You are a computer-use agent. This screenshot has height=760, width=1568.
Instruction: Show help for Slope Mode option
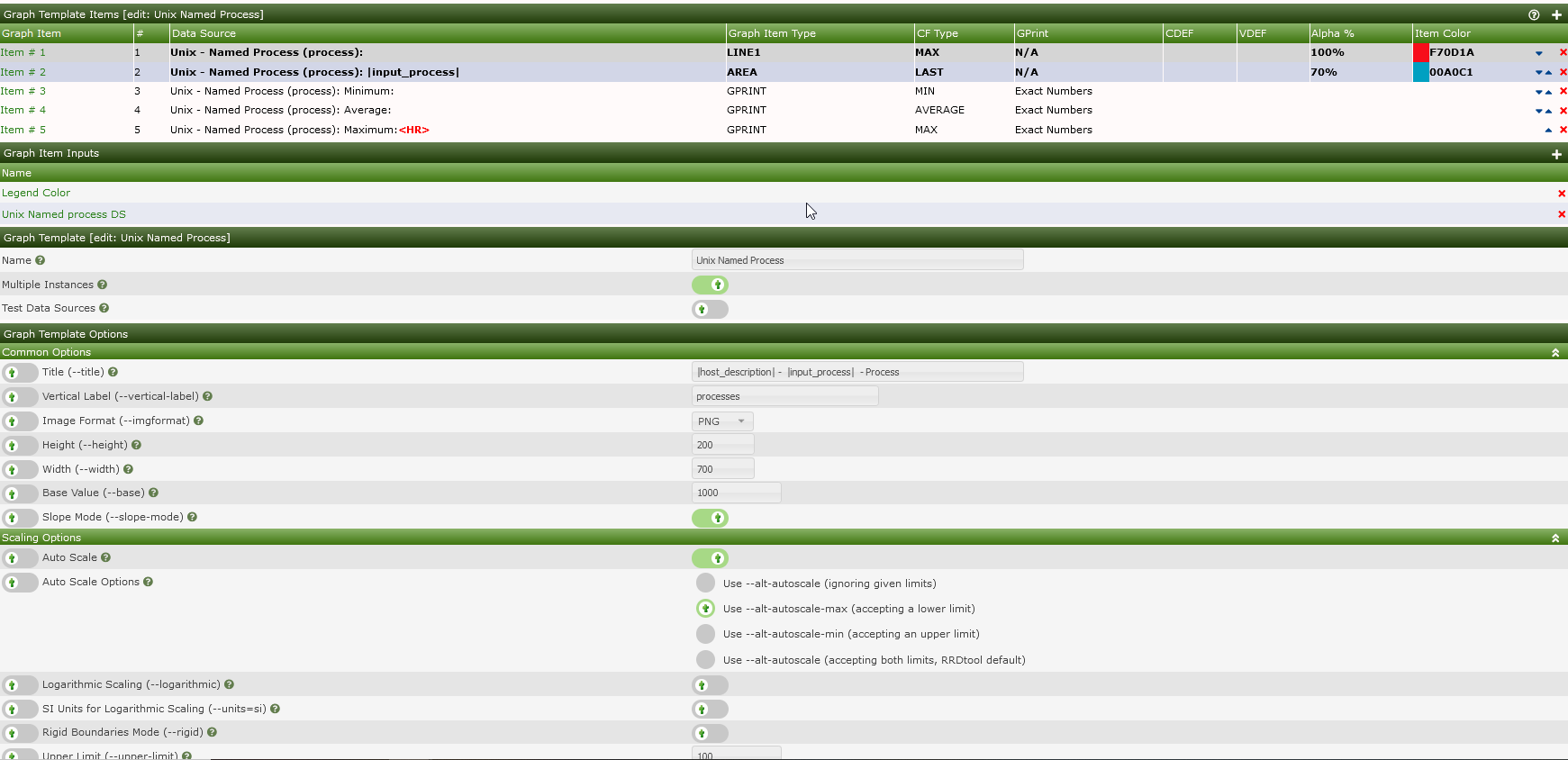click(x=192, y=517)
